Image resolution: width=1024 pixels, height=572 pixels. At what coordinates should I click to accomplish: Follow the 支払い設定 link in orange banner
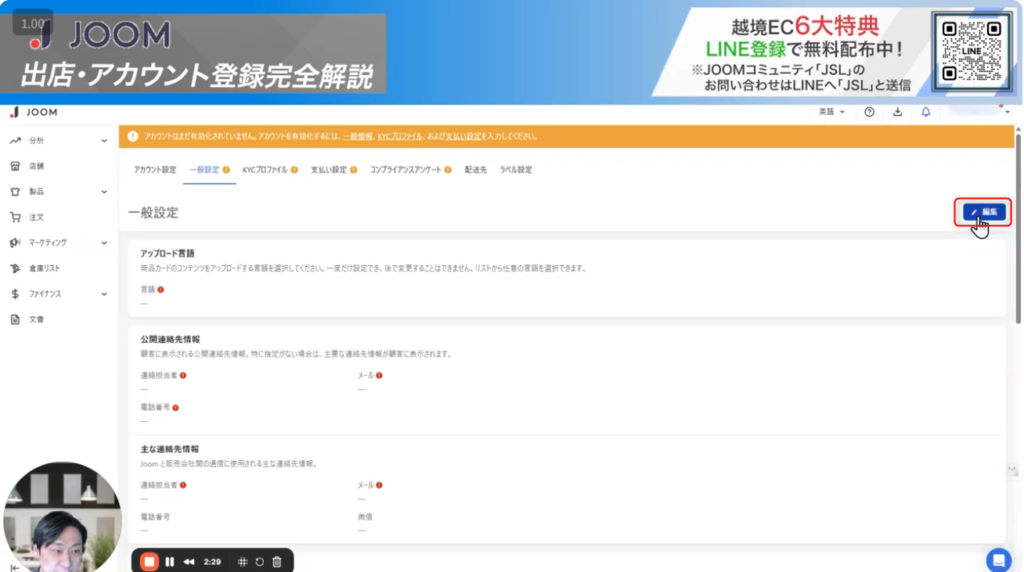462,136
